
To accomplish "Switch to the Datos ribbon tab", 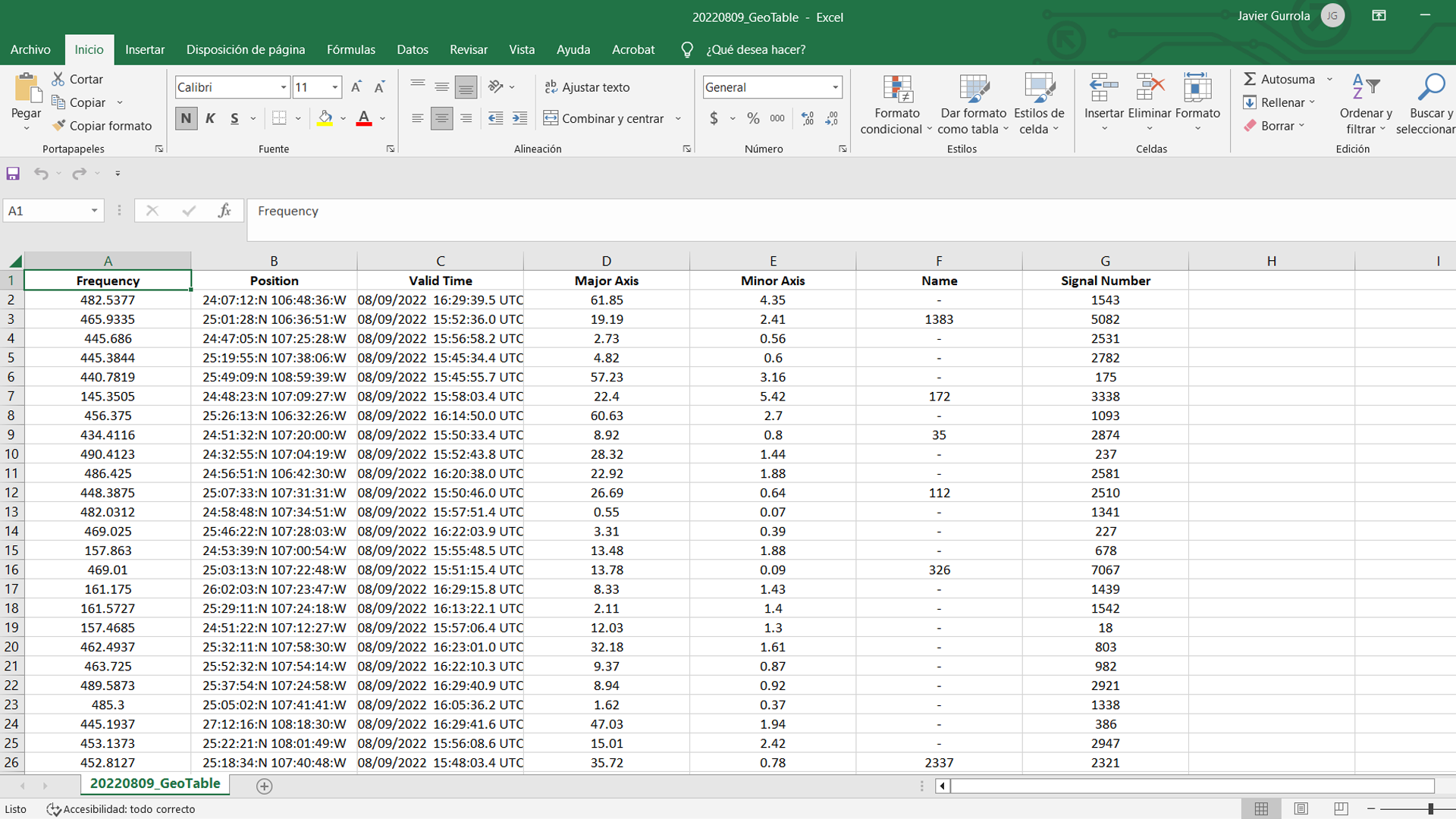I will coord(412,49).
